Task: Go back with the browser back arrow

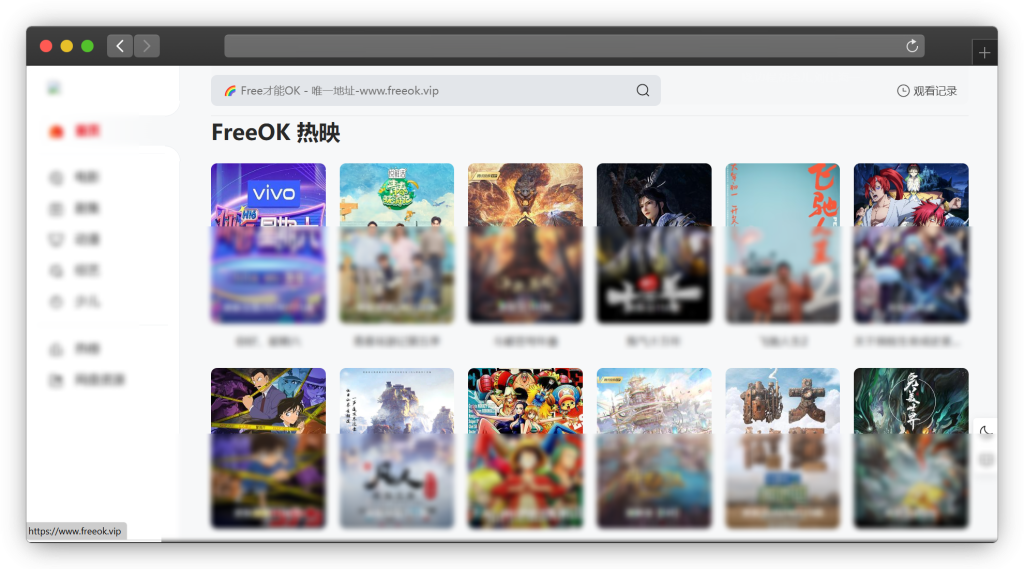Action: 120,46
